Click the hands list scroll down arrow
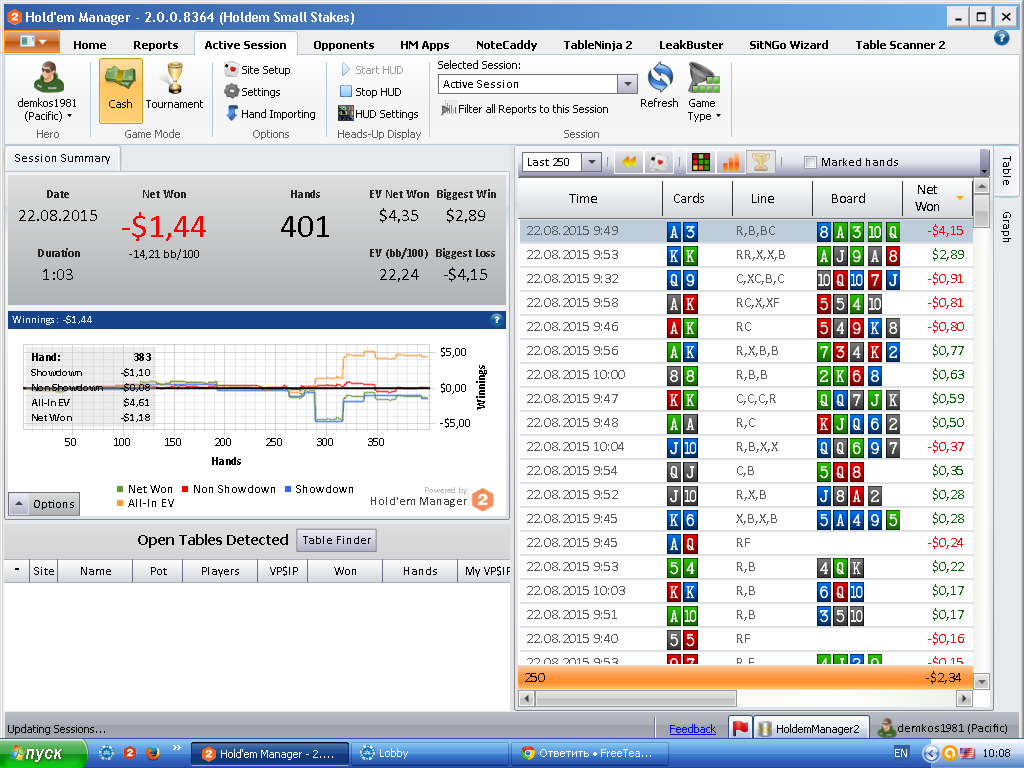The width and height of the screenshot is (1024, 768). point(981,682)
